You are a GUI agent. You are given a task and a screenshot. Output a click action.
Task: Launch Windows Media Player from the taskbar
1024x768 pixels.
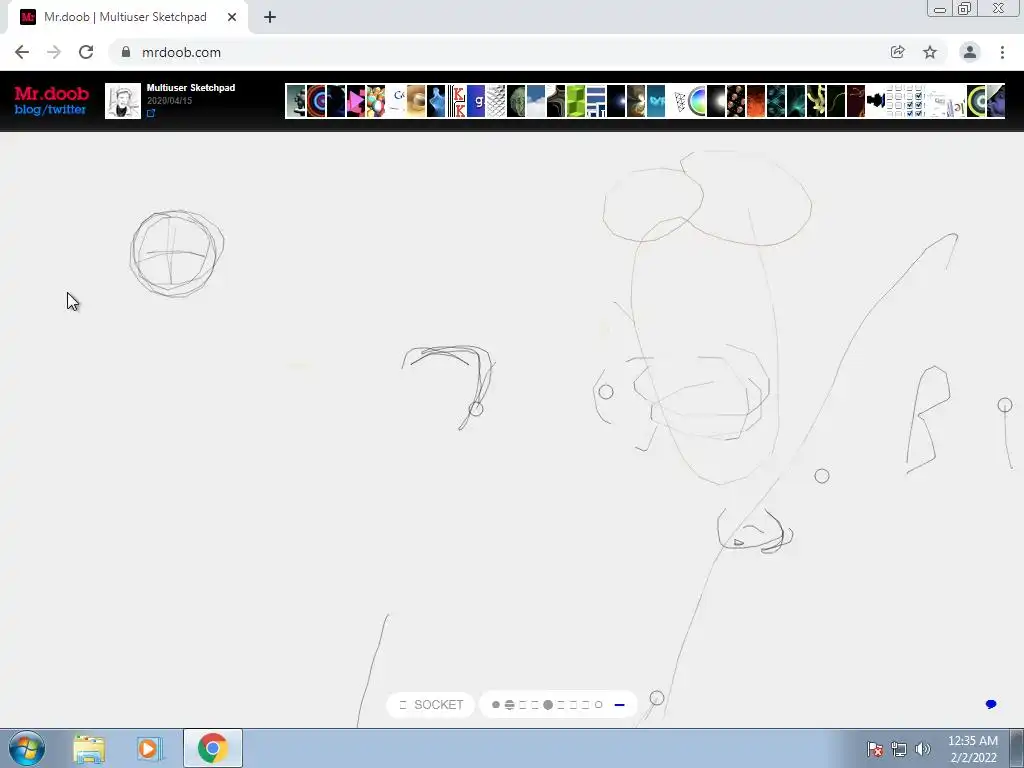pos(149,749)
